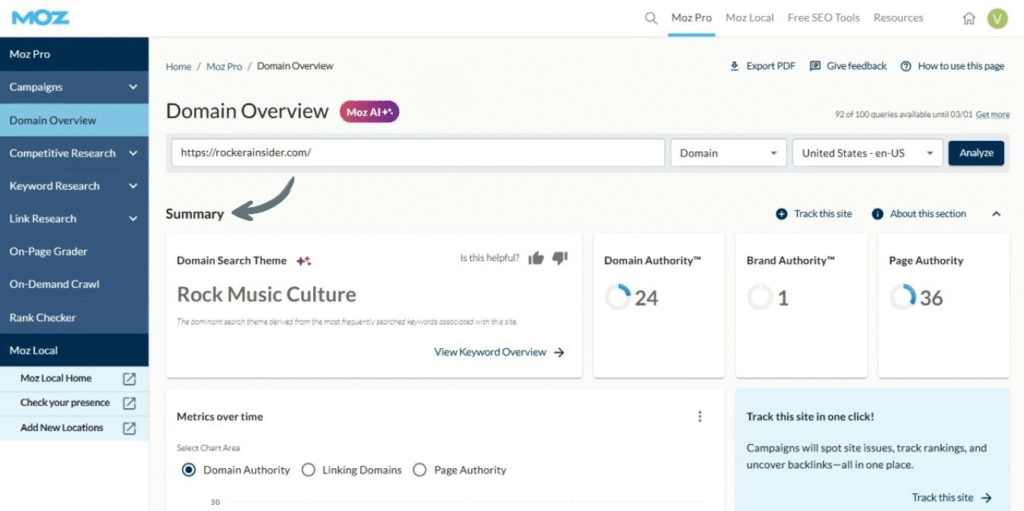Viewport: 1024px width, 511px height.
Task: Switch to the Moz Local top tab
Action: pyautogui.click(x=750, y=18)
